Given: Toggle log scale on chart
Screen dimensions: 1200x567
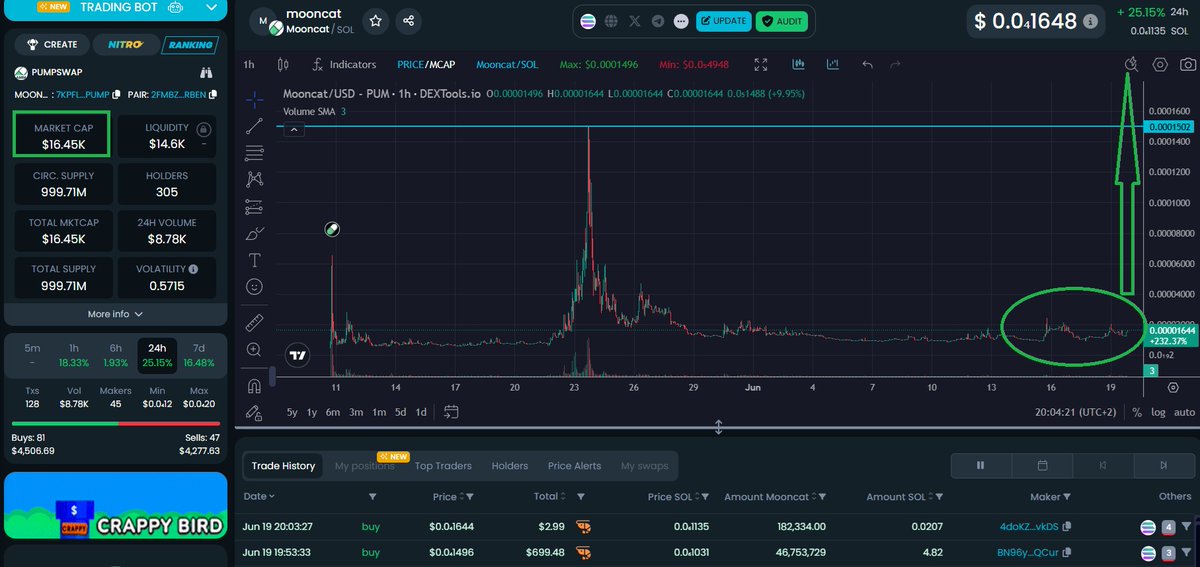Looking at the screenshot, I should click(x=1158, y=412).
